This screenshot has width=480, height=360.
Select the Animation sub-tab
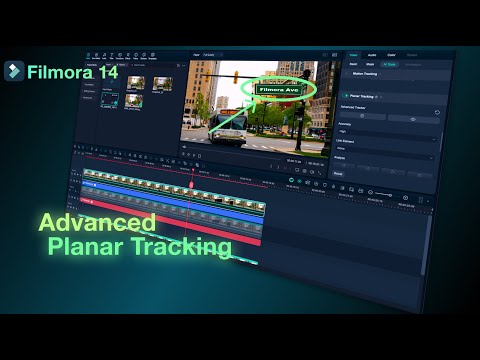pyautogui.click(x=413, y=65)
